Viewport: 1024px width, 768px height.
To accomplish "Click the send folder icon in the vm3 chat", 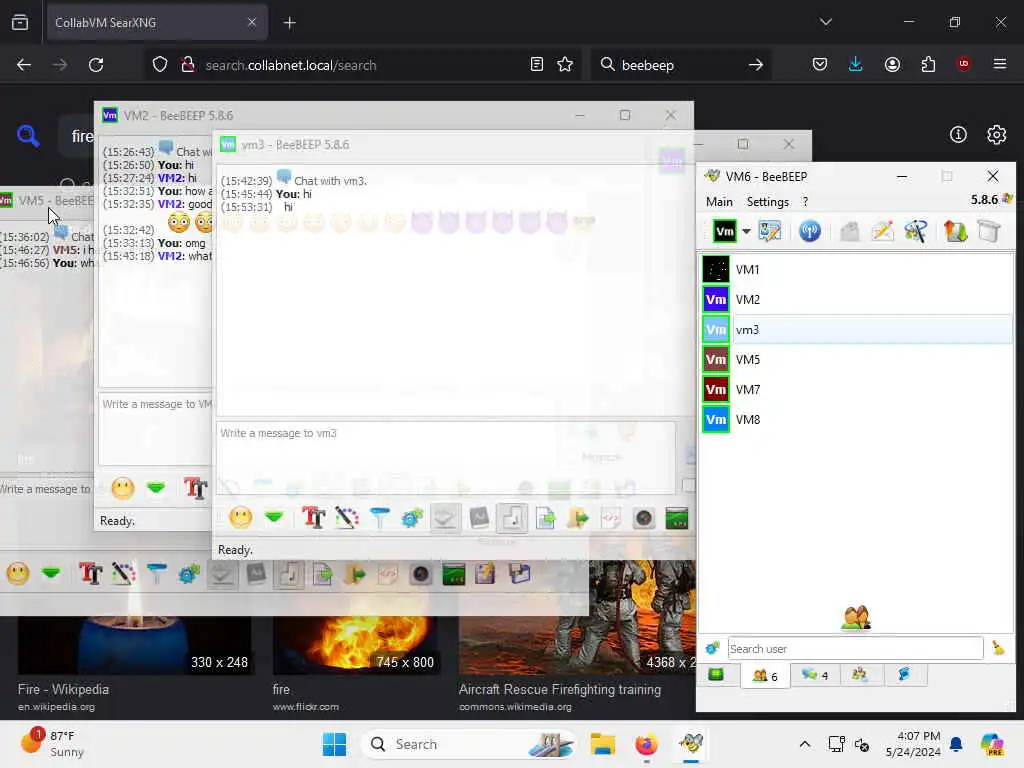I will pos(578,519).
